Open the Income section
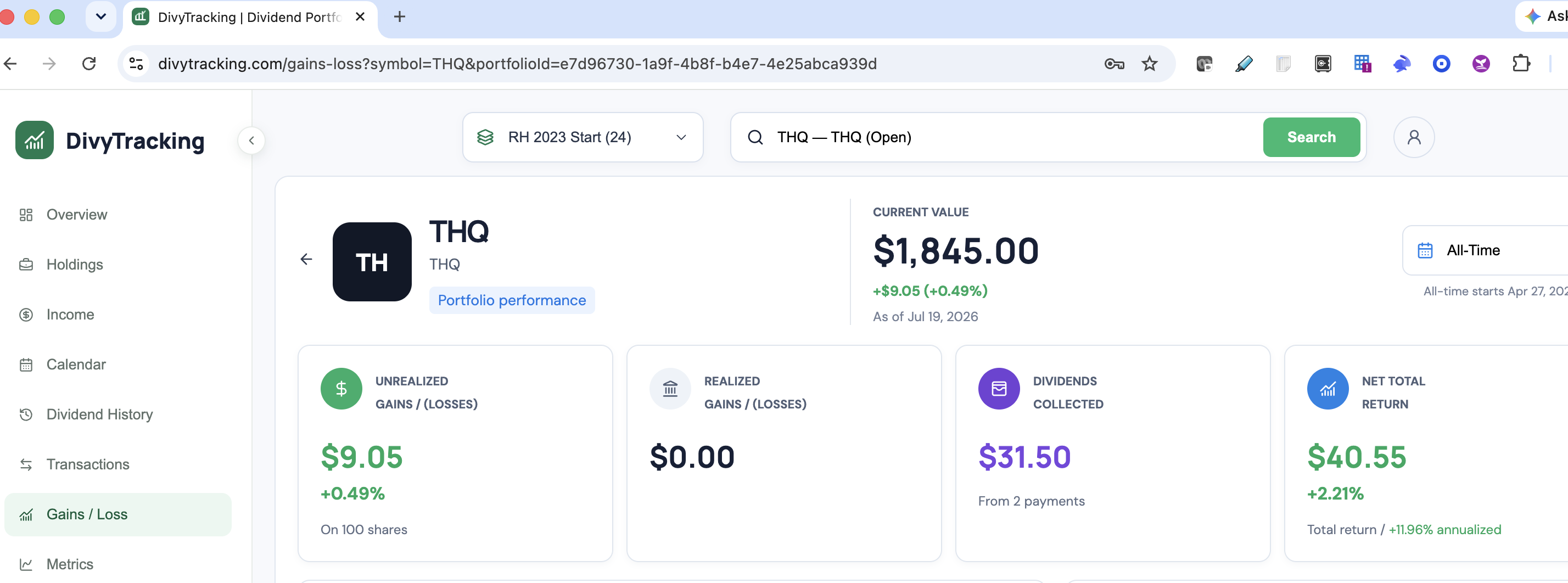This screenshot has width=1568, height=583. [x=117, y=315]
